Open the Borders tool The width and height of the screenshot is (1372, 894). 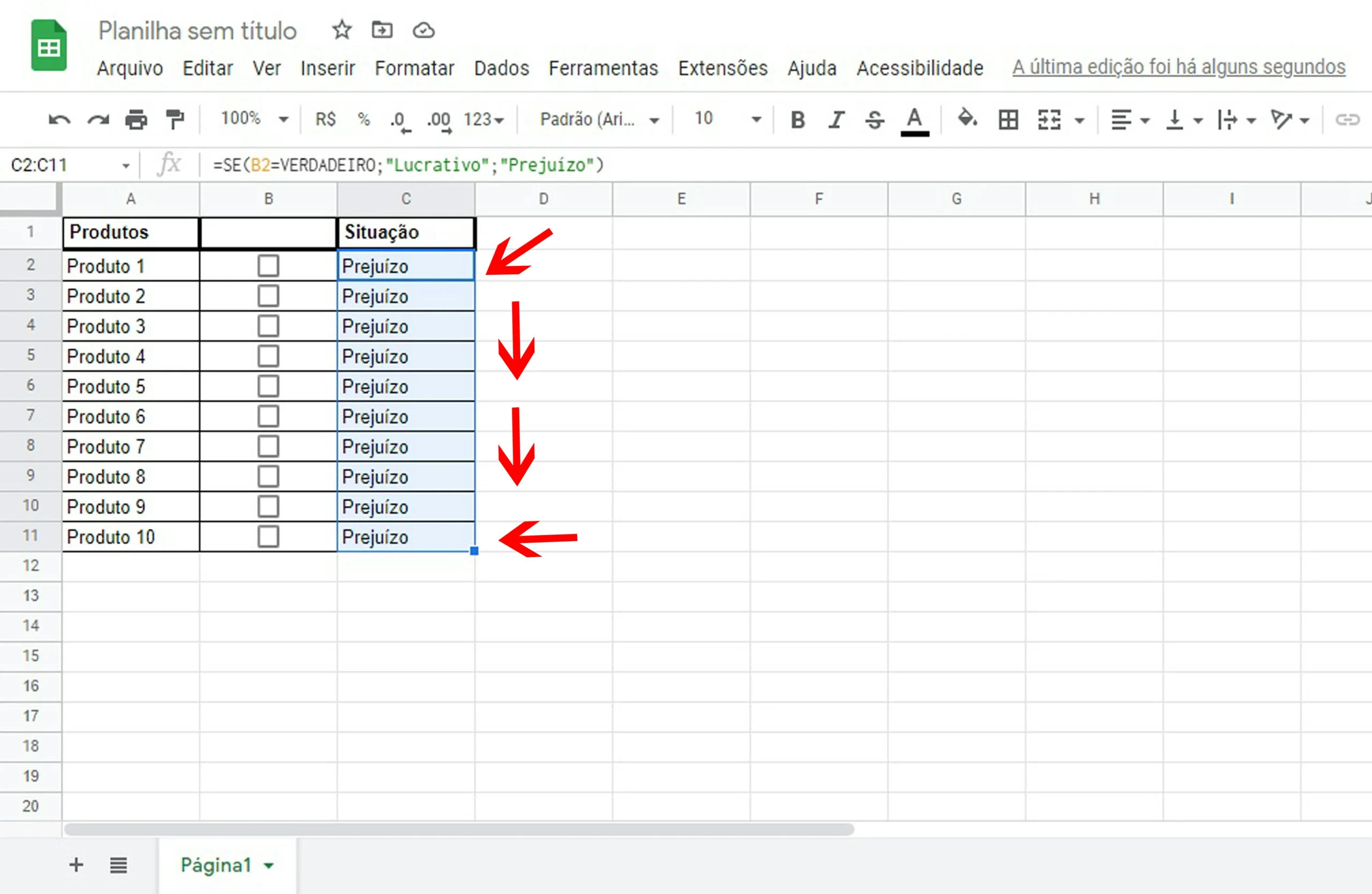point(1008,120)
